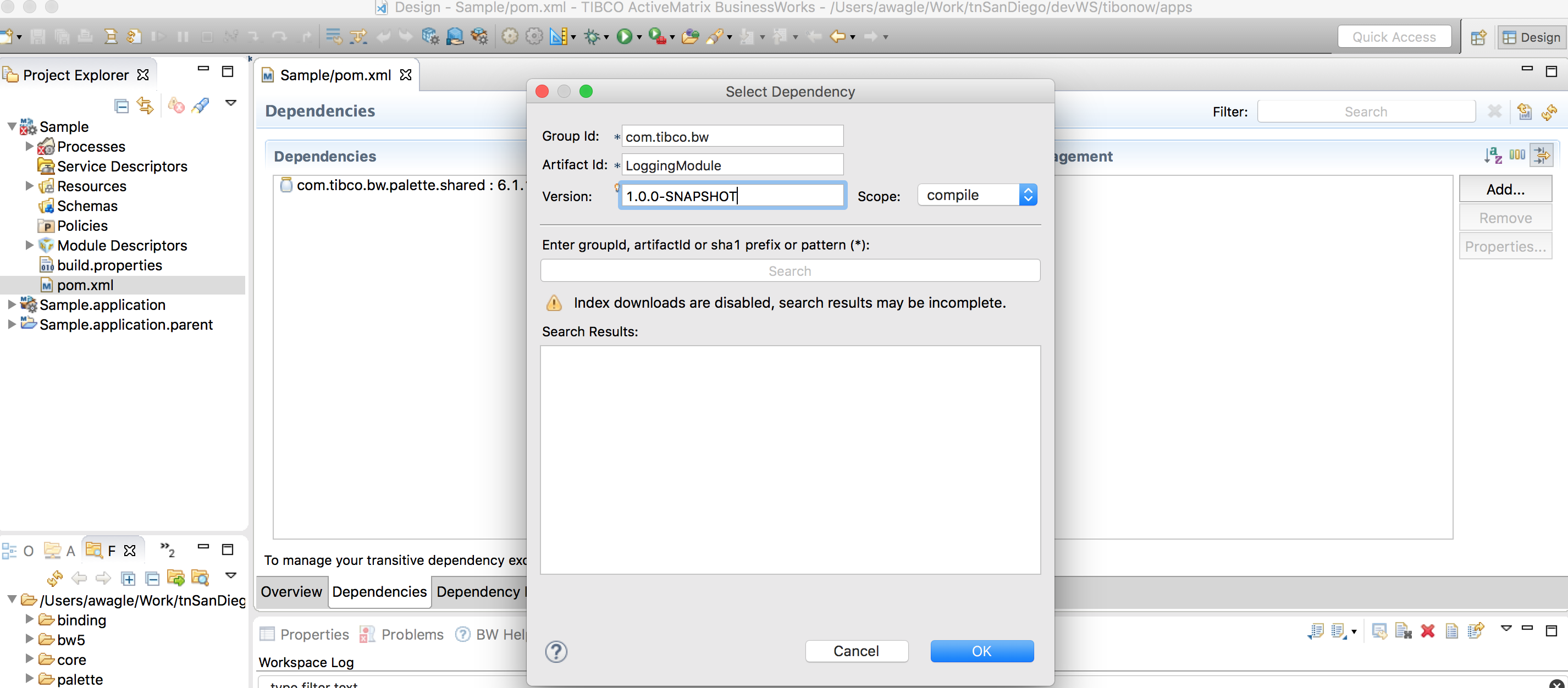This screenshot has width=1568, height=688.
Task: Click the help question mark in the Select Dependency dialog
Action: [556, 652]
